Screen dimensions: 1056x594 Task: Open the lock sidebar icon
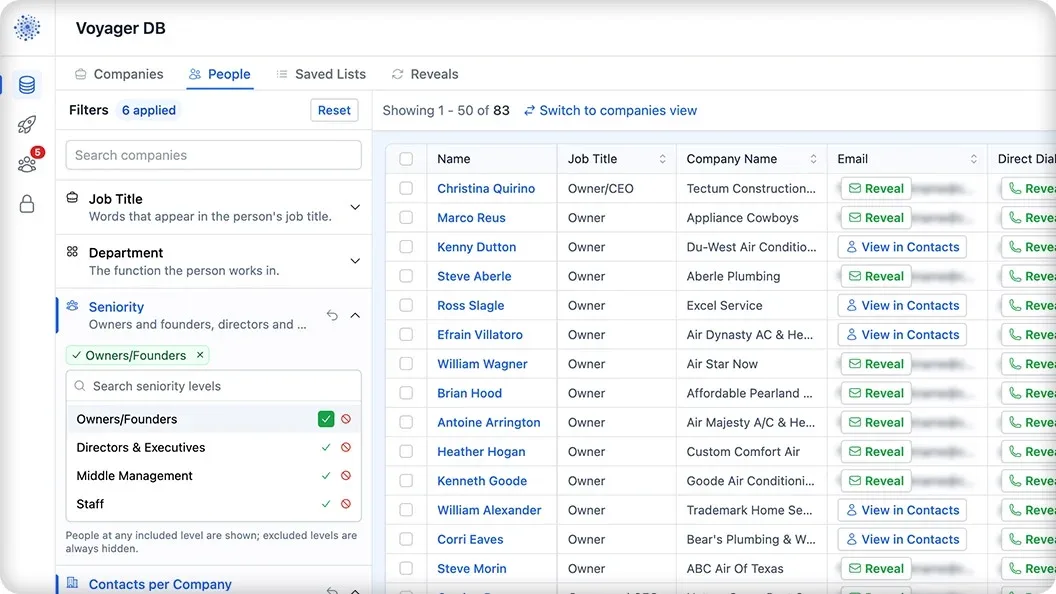(27, 203)
